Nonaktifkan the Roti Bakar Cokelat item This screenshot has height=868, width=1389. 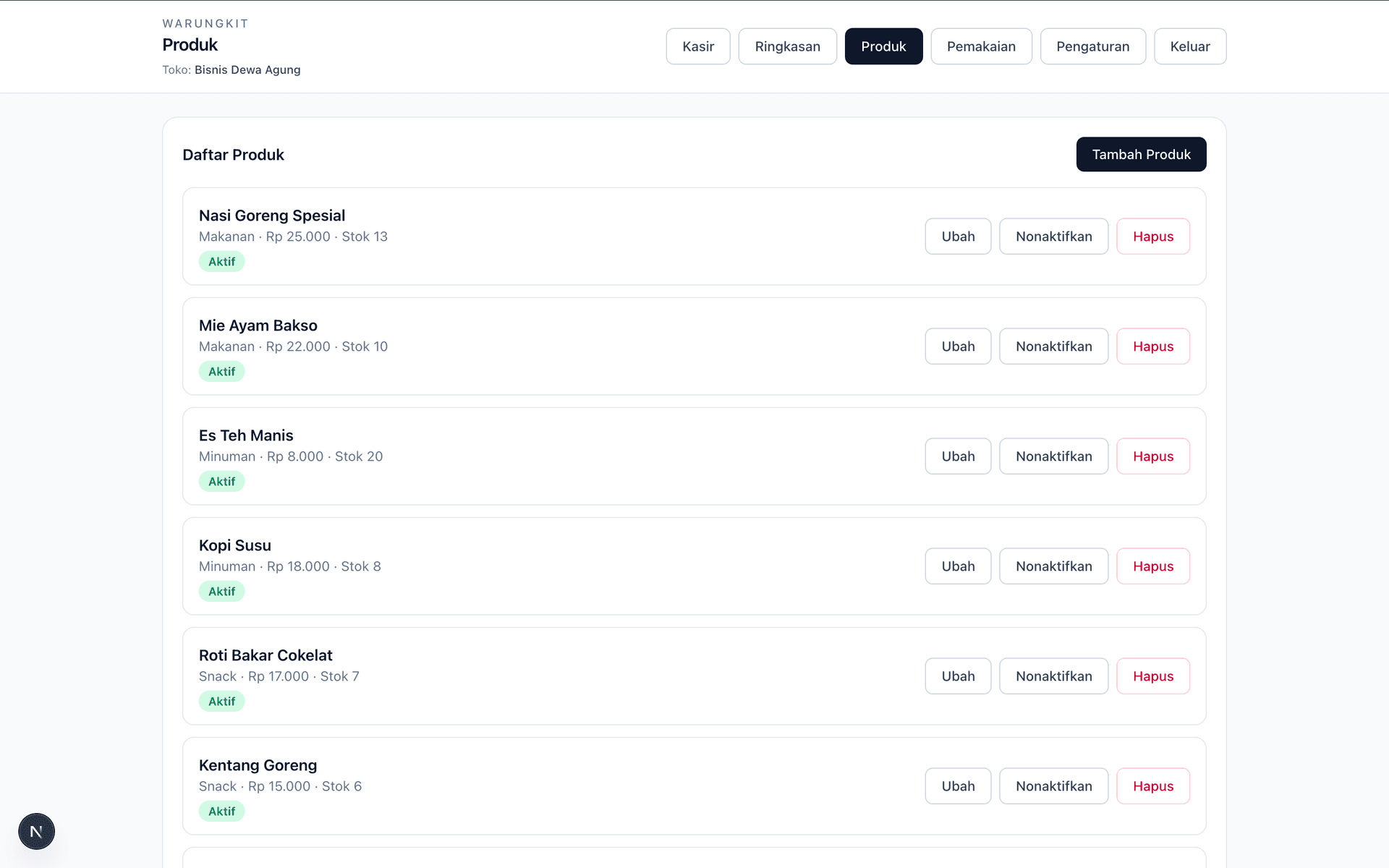click(x=1053, y=676)
